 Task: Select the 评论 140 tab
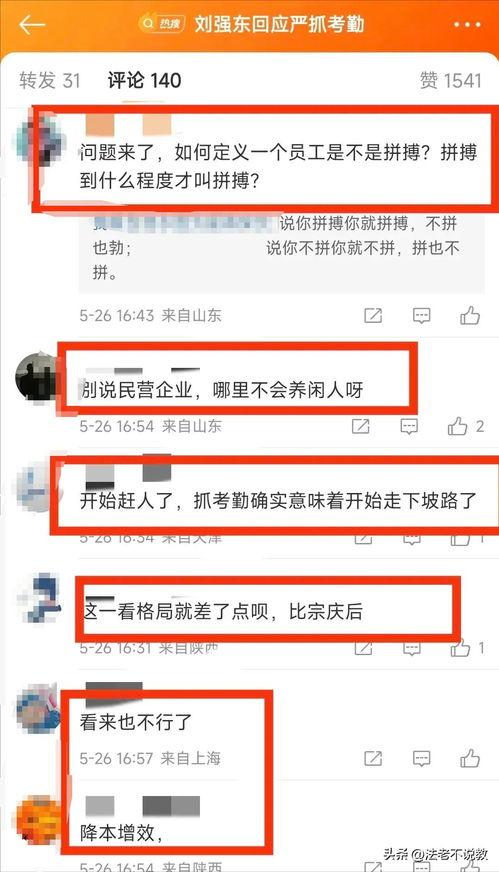pyautogui.click(x=145, y=81)
